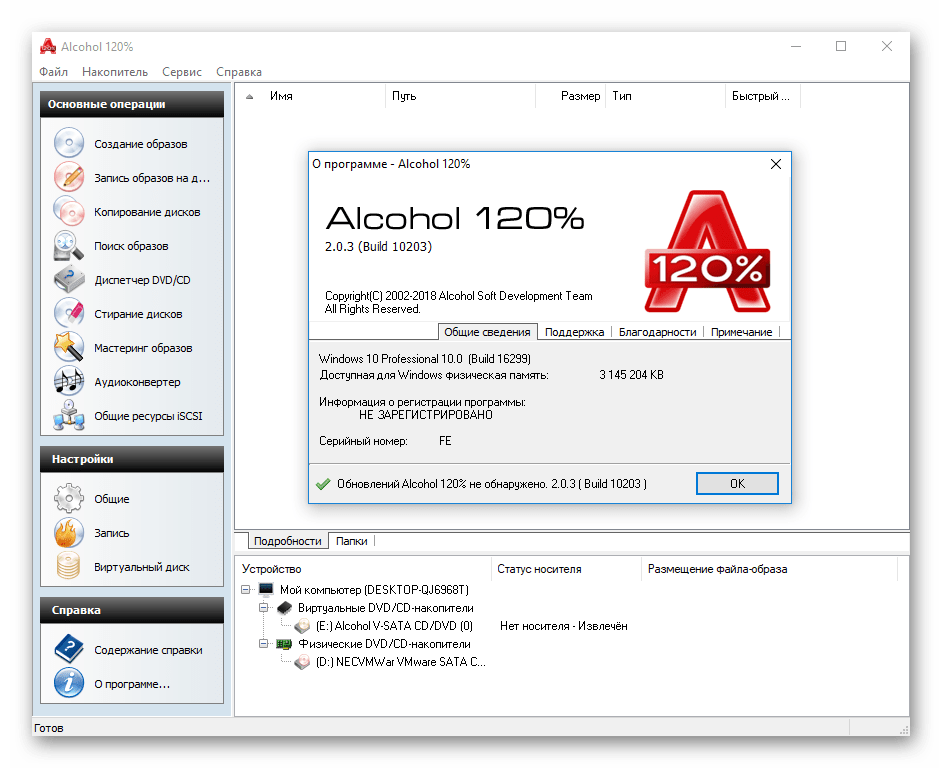The height and width of the screenshot is (768, 942).
Task: Click the Диспетчер DVD/CD drive icon
Action: [x=68, y=279]
